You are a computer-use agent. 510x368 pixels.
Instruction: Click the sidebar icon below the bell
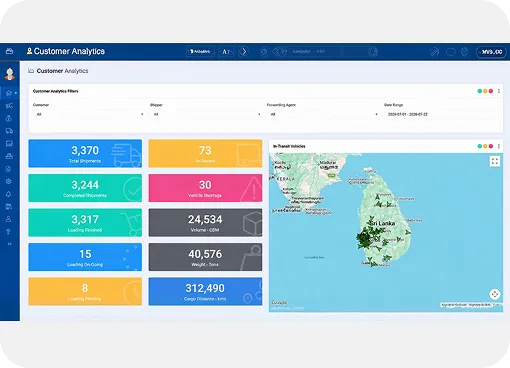9,207
